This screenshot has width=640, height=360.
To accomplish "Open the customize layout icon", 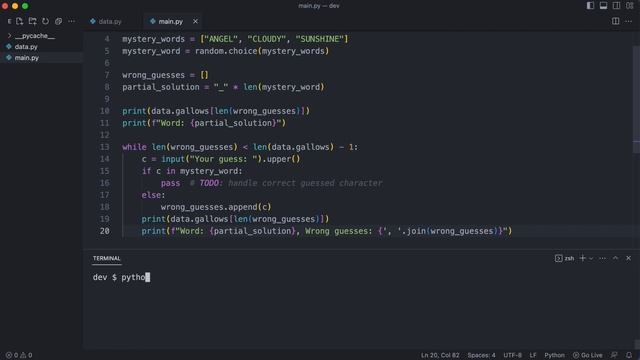I will [x=630, y=6].
